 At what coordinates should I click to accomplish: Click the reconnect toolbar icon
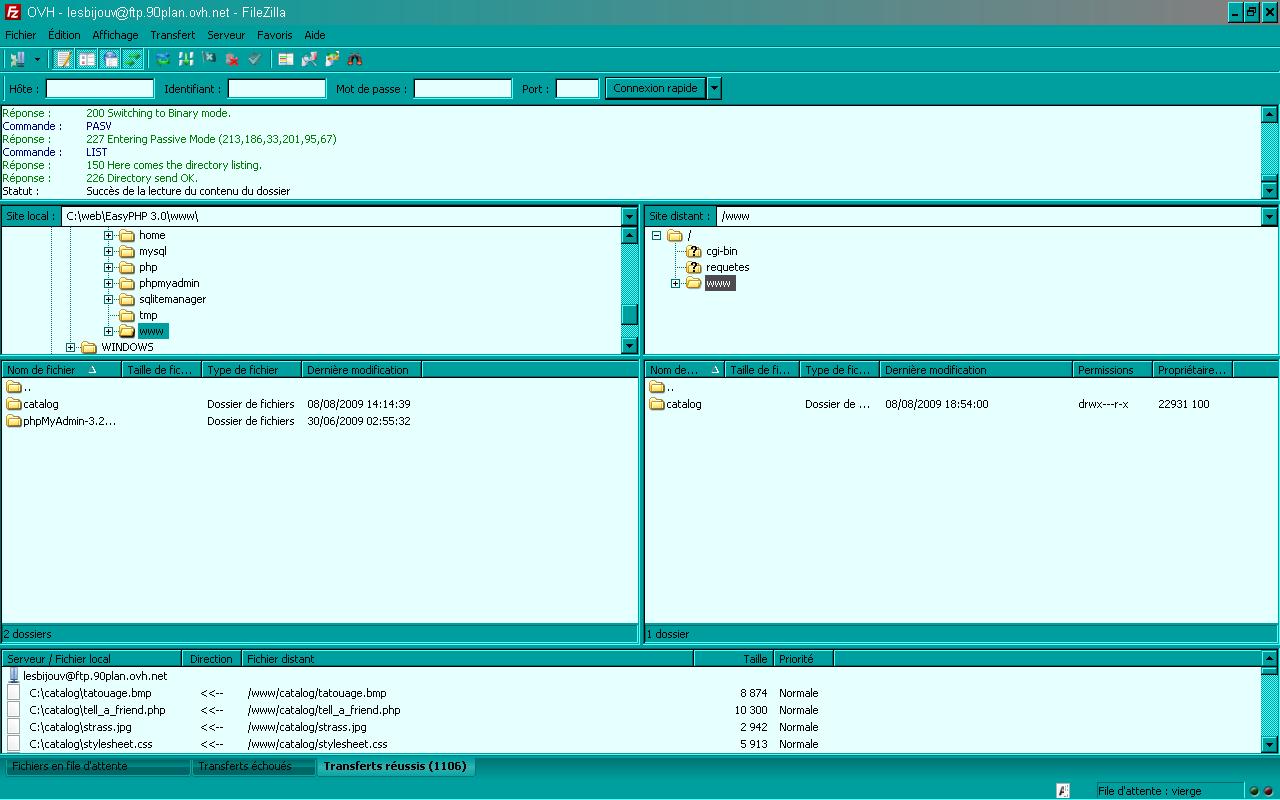(255, 59)
